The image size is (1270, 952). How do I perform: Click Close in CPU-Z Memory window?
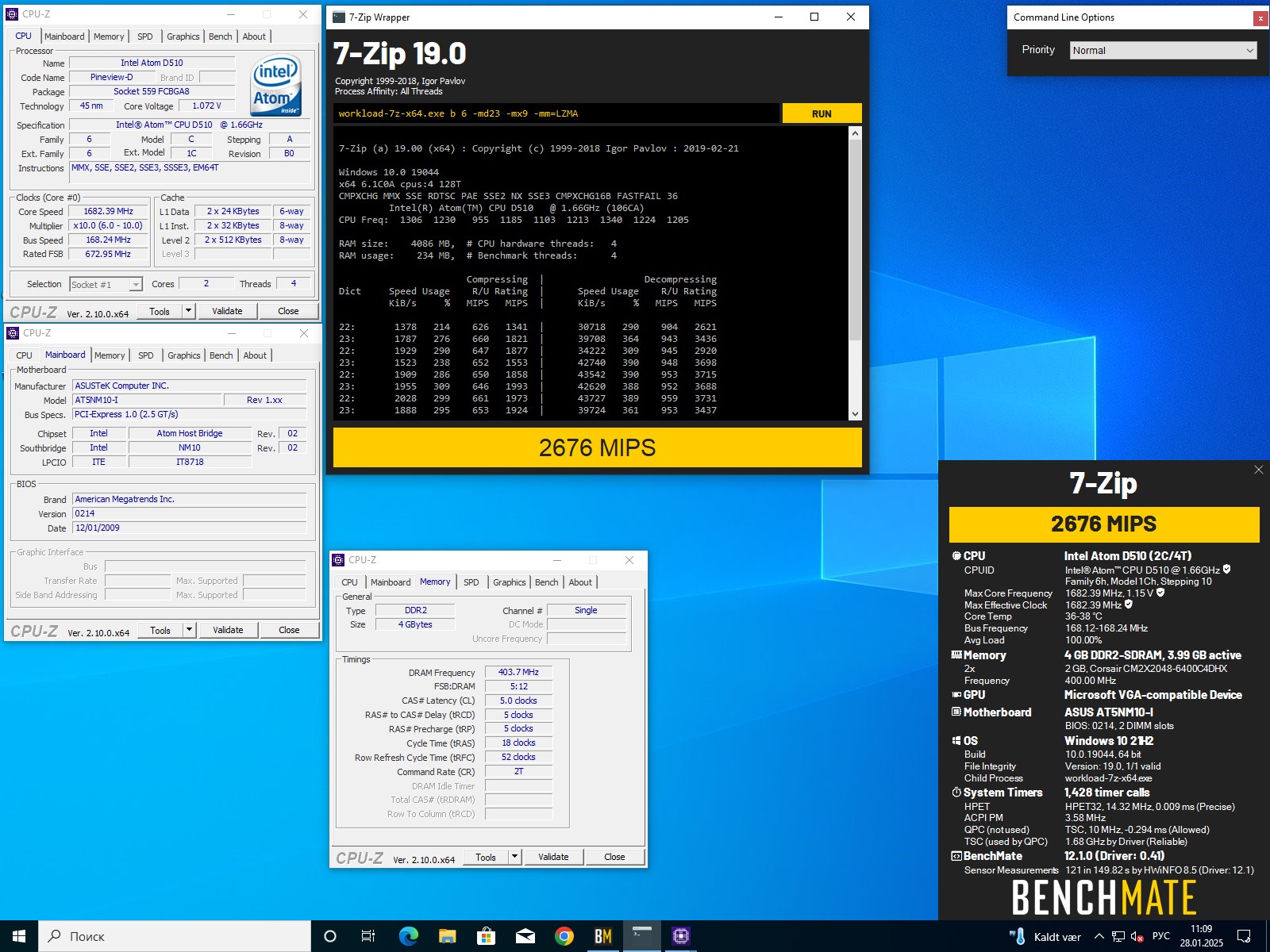[x=614, y=857]
